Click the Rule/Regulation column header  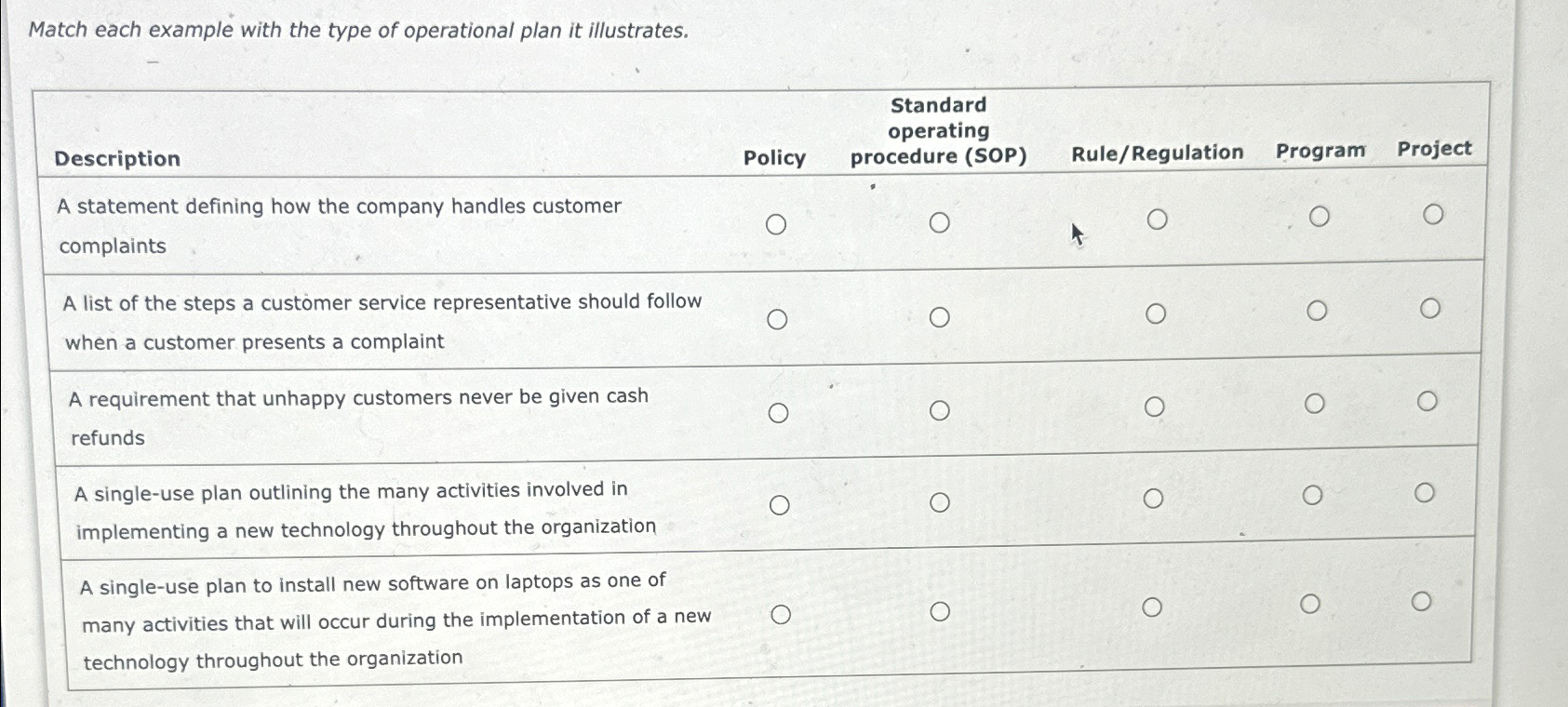[1157, 152]
